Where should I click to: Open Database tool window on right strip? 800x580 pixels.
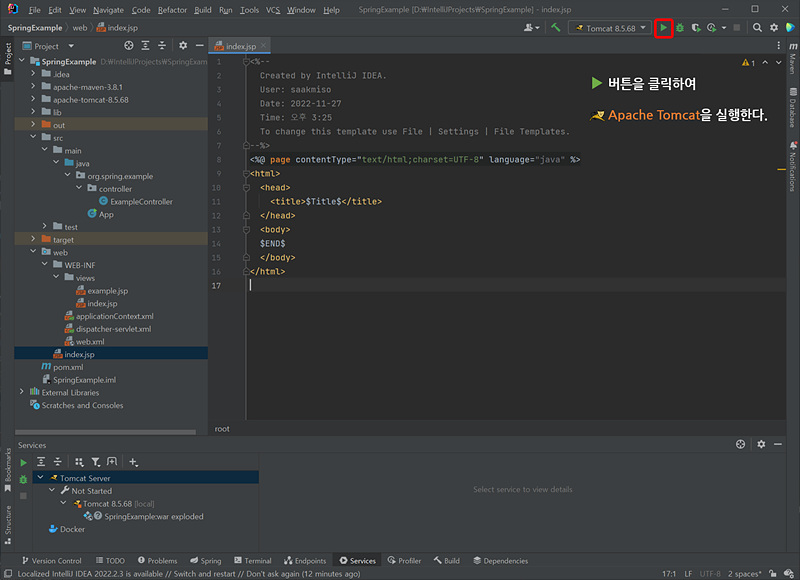793,107
